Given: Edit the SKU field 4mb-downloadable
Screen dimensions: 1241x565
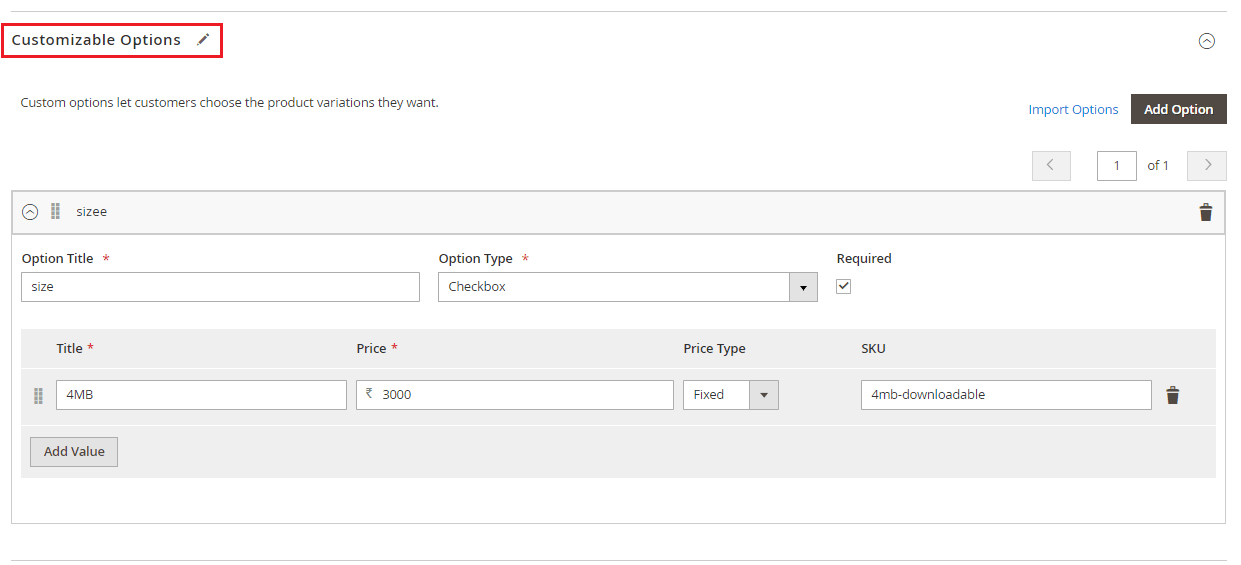Looking at the screenshot, I should [x=1006, y=395].
